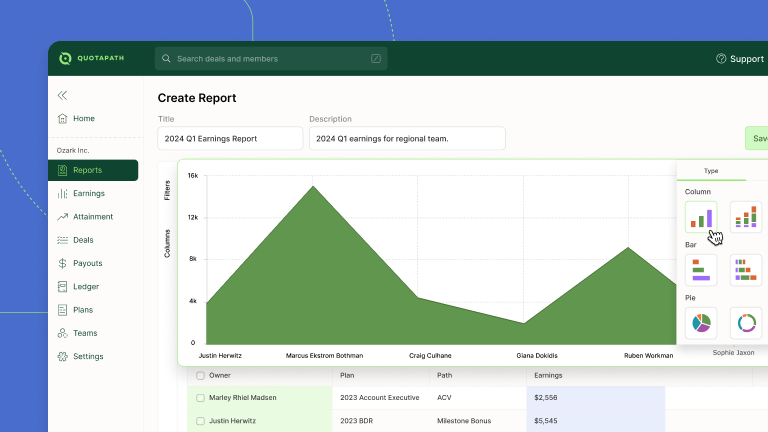Click the QuotaPath logo
The width and height of the screenshot is (768, 432).
92,58
